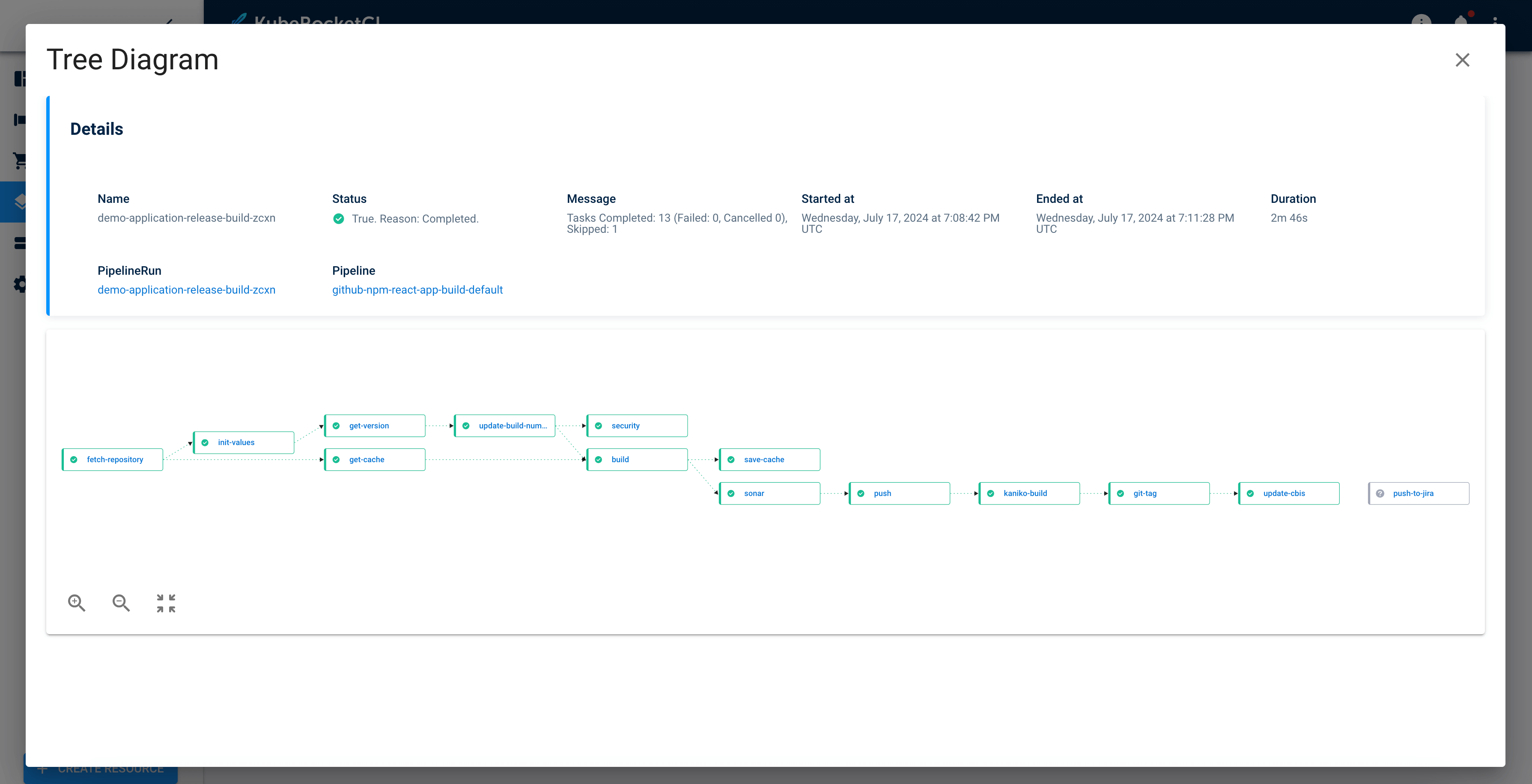
Task: Select the kaniko-build task node
Action: tap(1029, 493)
